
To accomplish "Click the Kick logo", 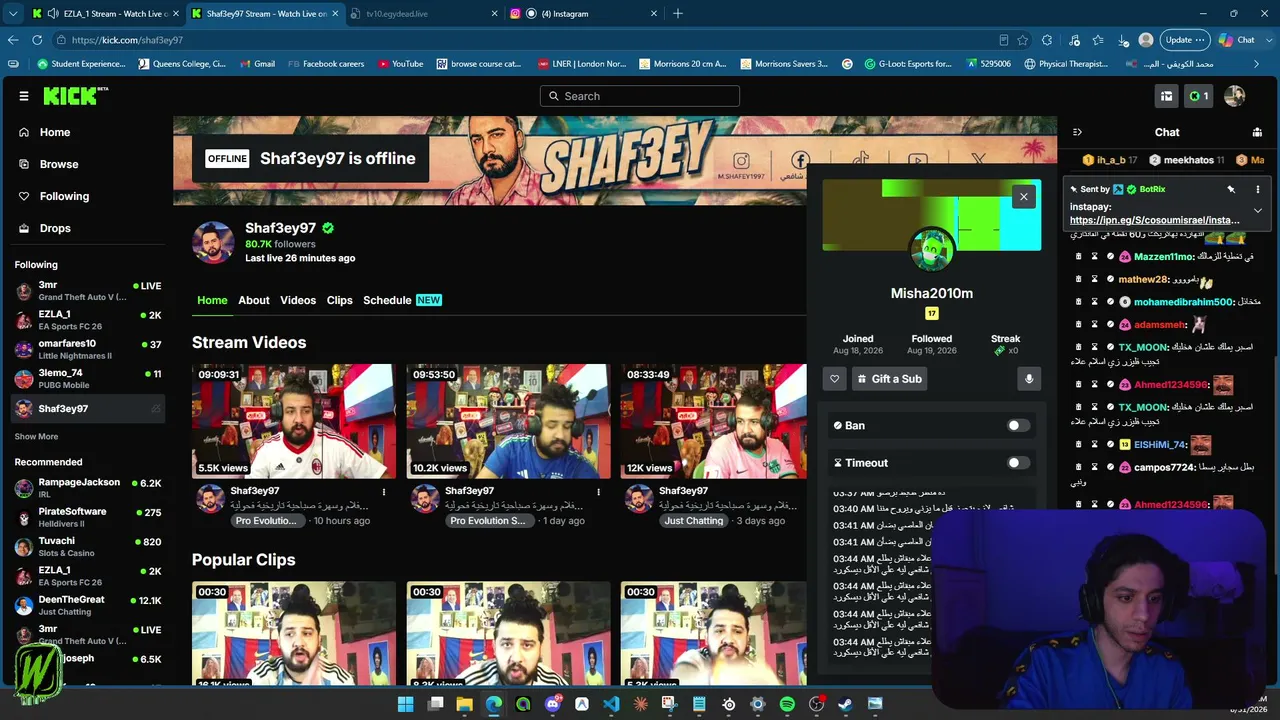I will point(75,96).
